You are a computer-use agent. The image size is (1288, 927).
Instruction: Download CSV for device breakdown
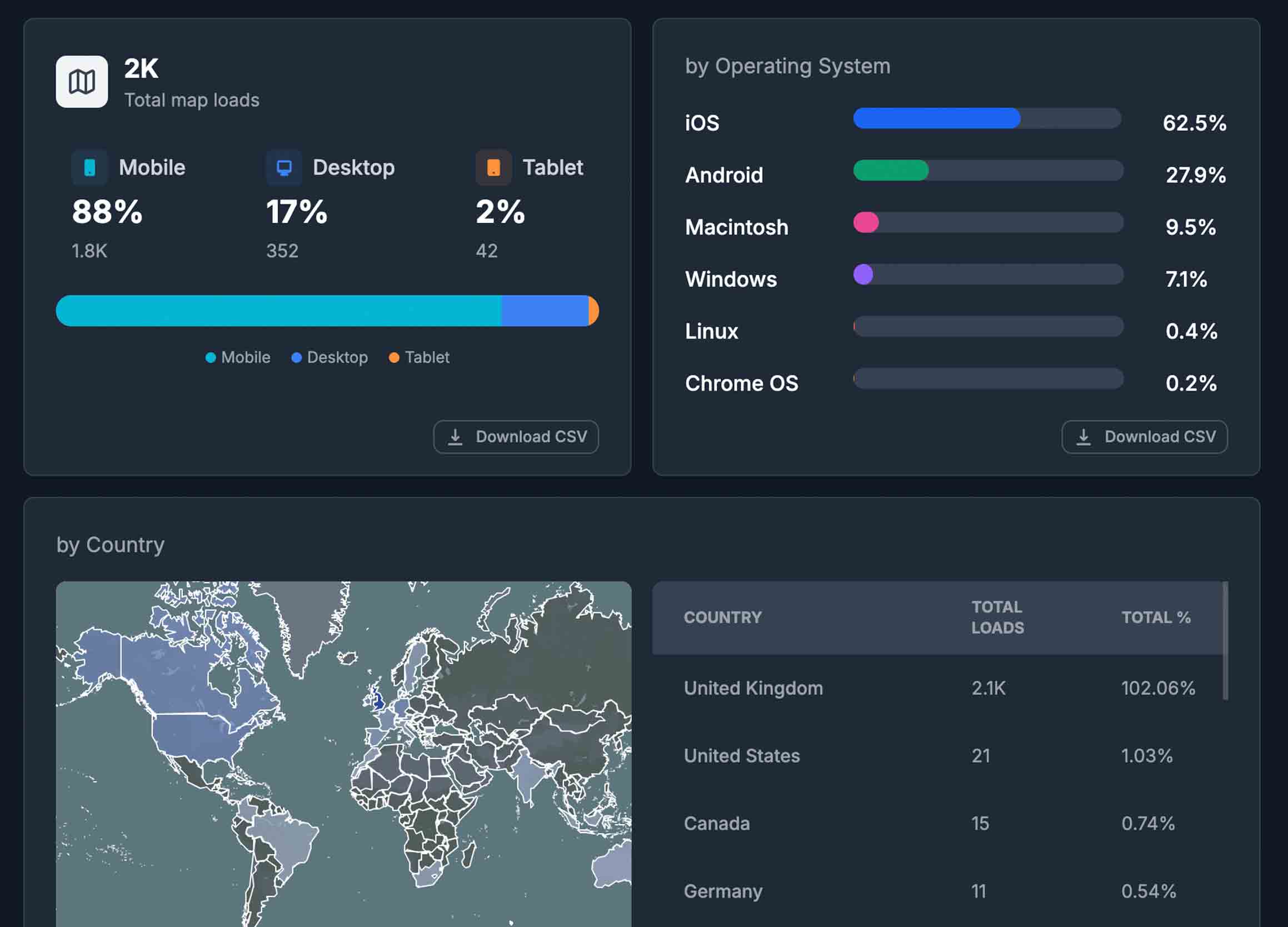pos(516,437)
